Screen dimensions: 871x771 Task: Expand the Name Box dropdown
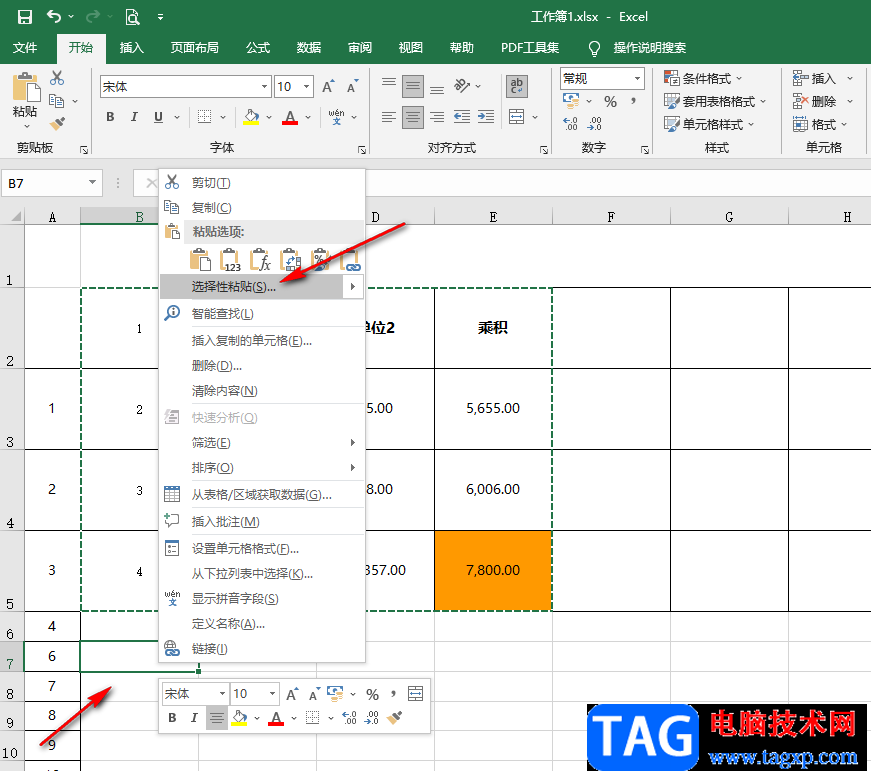pyautogui.click(x=92, y=183)
